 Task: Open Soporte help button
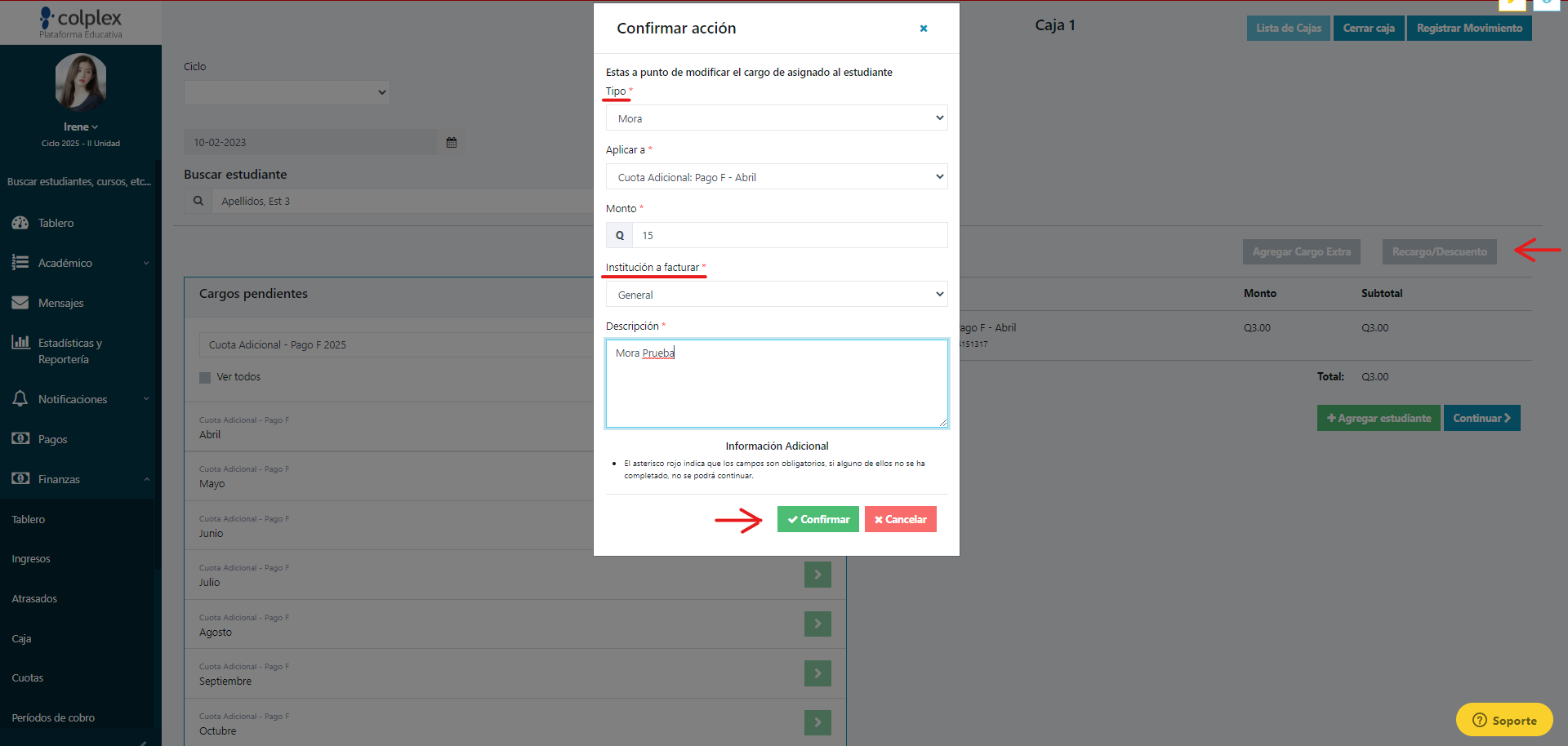pos(1503,720)
